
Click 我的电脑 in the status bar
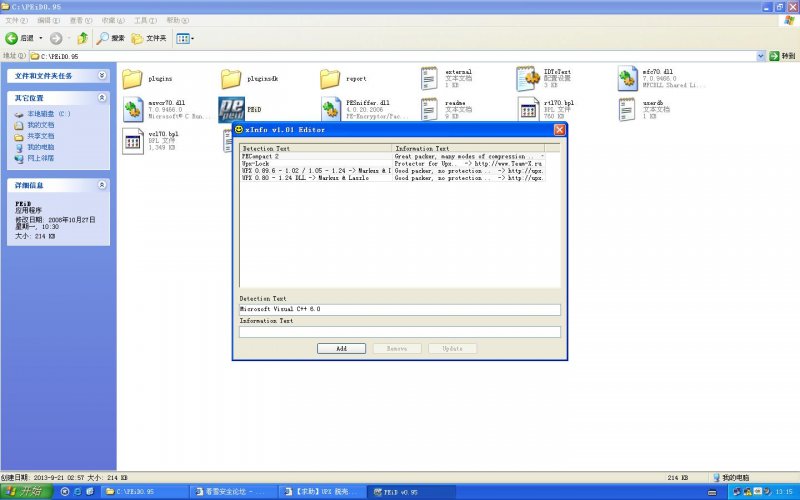tap(731, 478)
